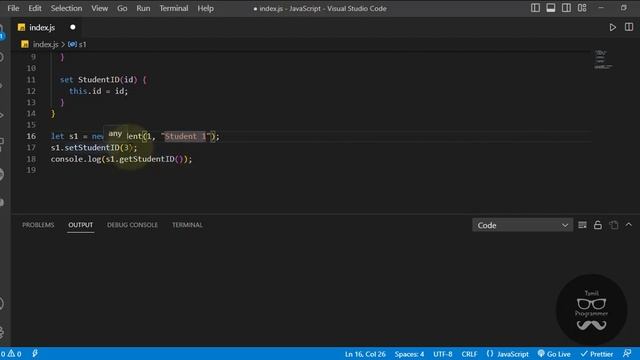
Task: Run code with the play icon
Action: coord(612,27)
